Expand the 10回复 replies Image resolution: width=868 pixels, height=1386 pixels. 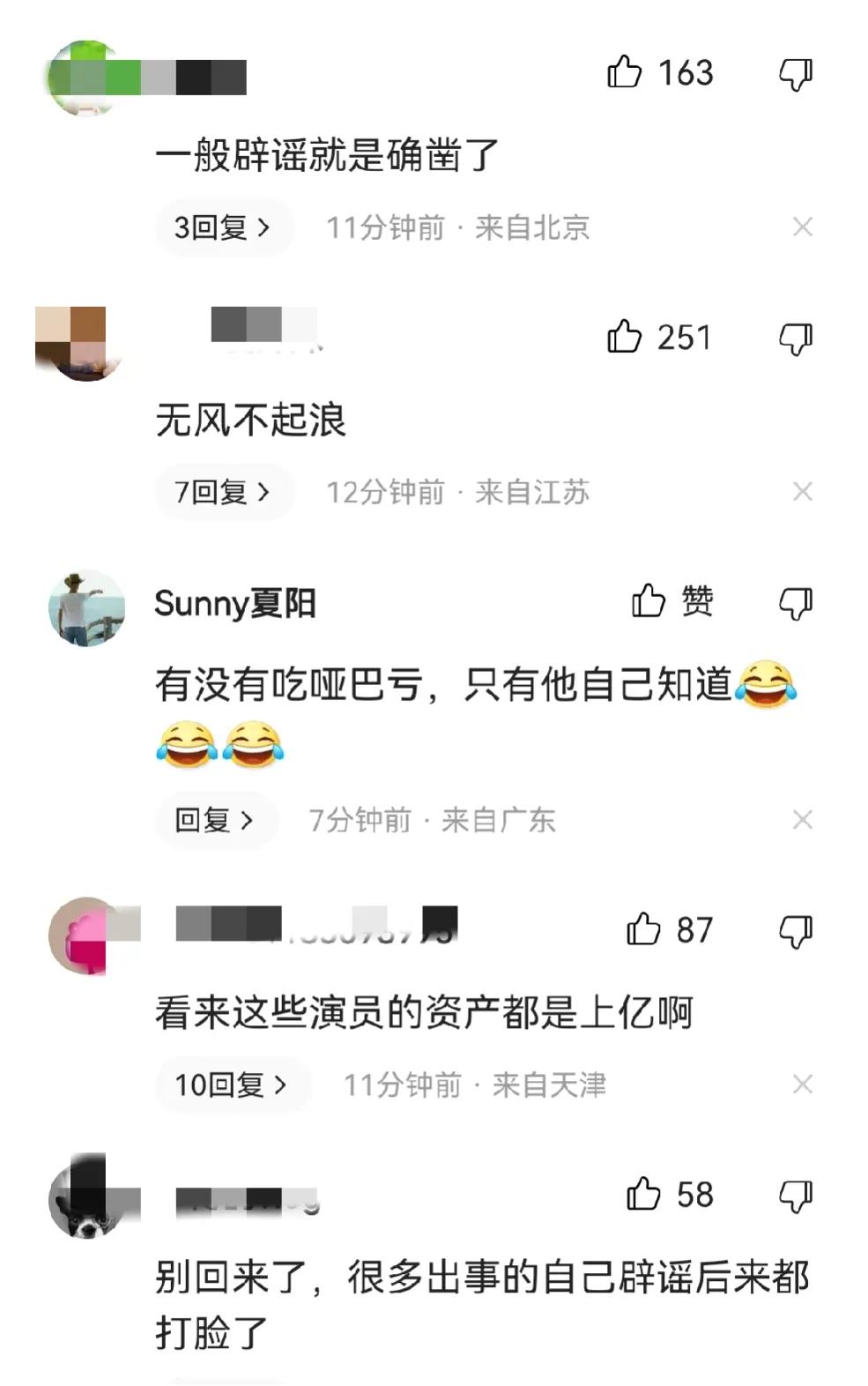233,1084
